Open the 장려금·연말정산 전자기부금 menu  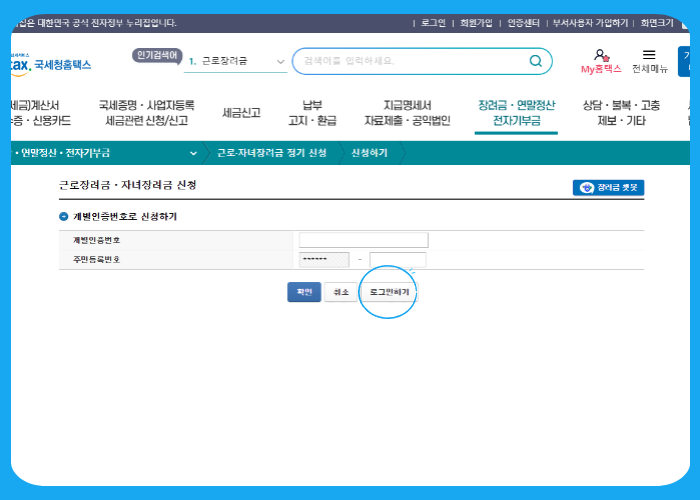pyautogui.click(x=517, y=113)
